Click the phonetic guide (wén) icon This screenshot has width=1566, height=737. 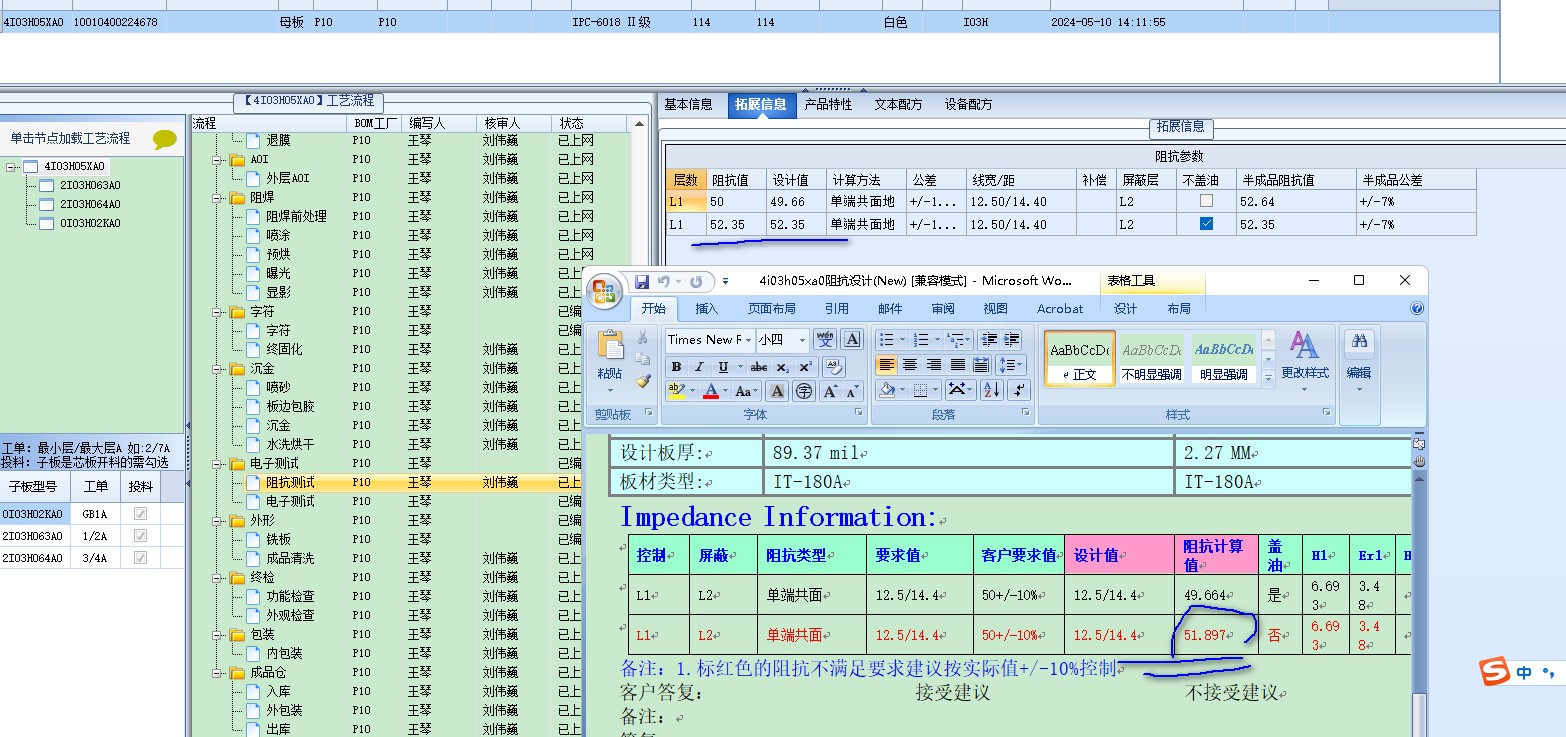point(825,340)
